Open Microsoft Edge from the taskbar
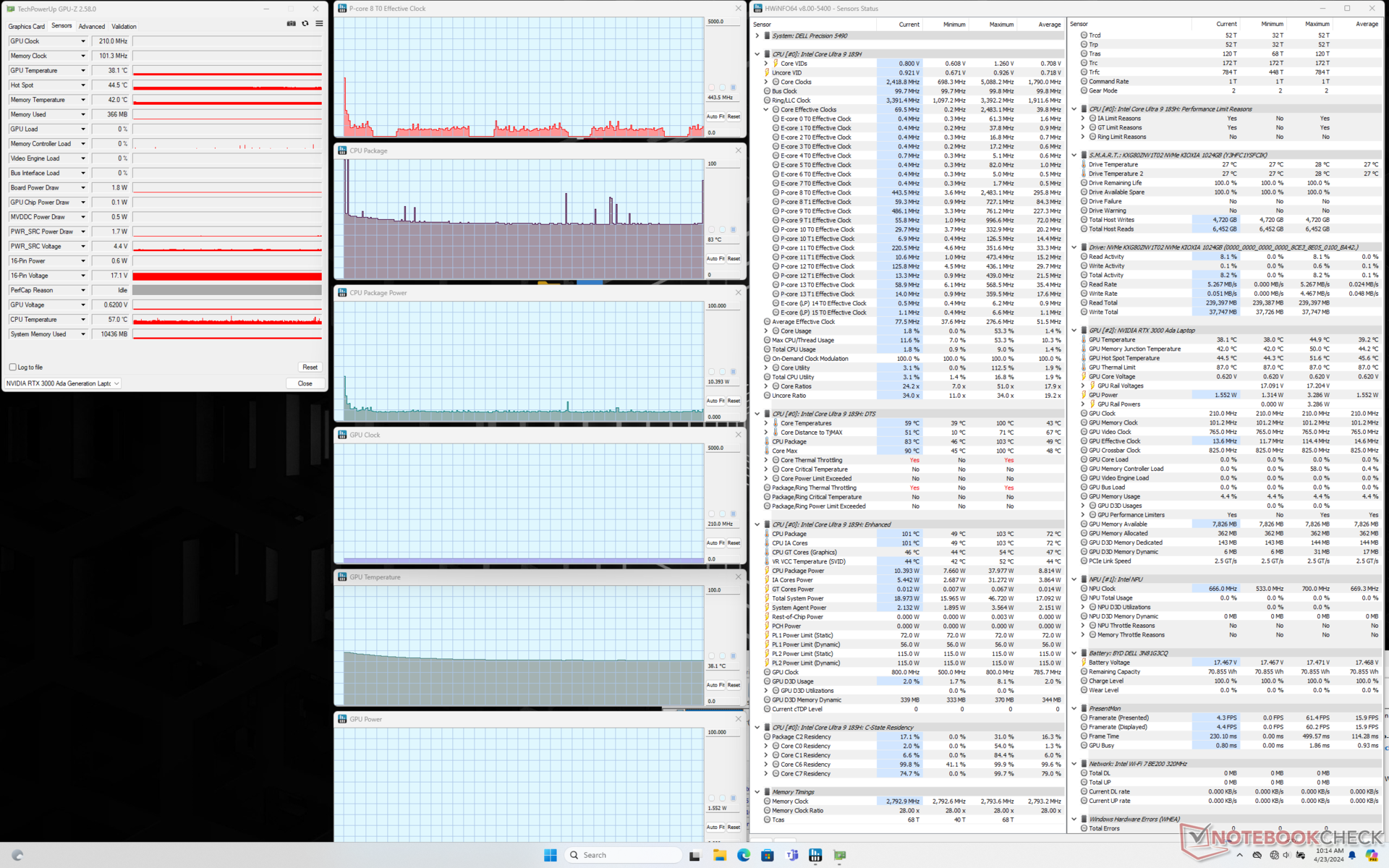The image size is (1389, 868). point(743,855)
